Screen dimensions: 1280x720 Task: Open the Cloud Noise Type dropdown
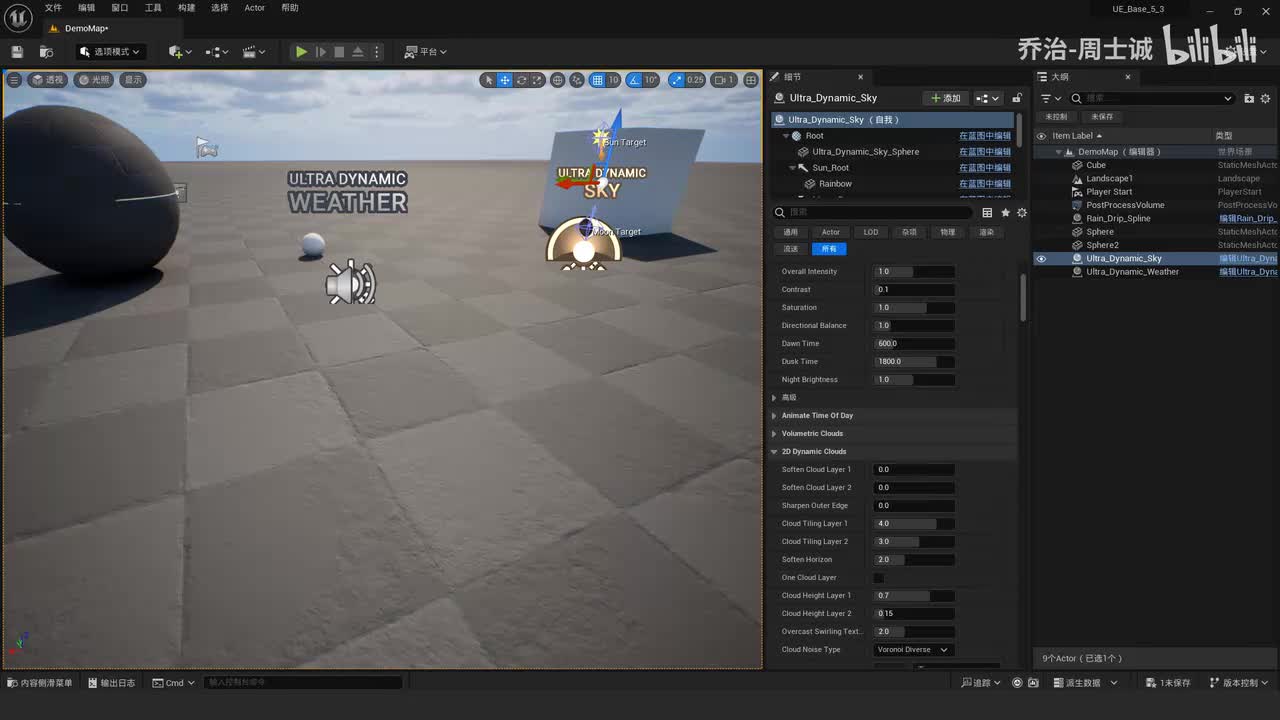[x=913, y=650]
